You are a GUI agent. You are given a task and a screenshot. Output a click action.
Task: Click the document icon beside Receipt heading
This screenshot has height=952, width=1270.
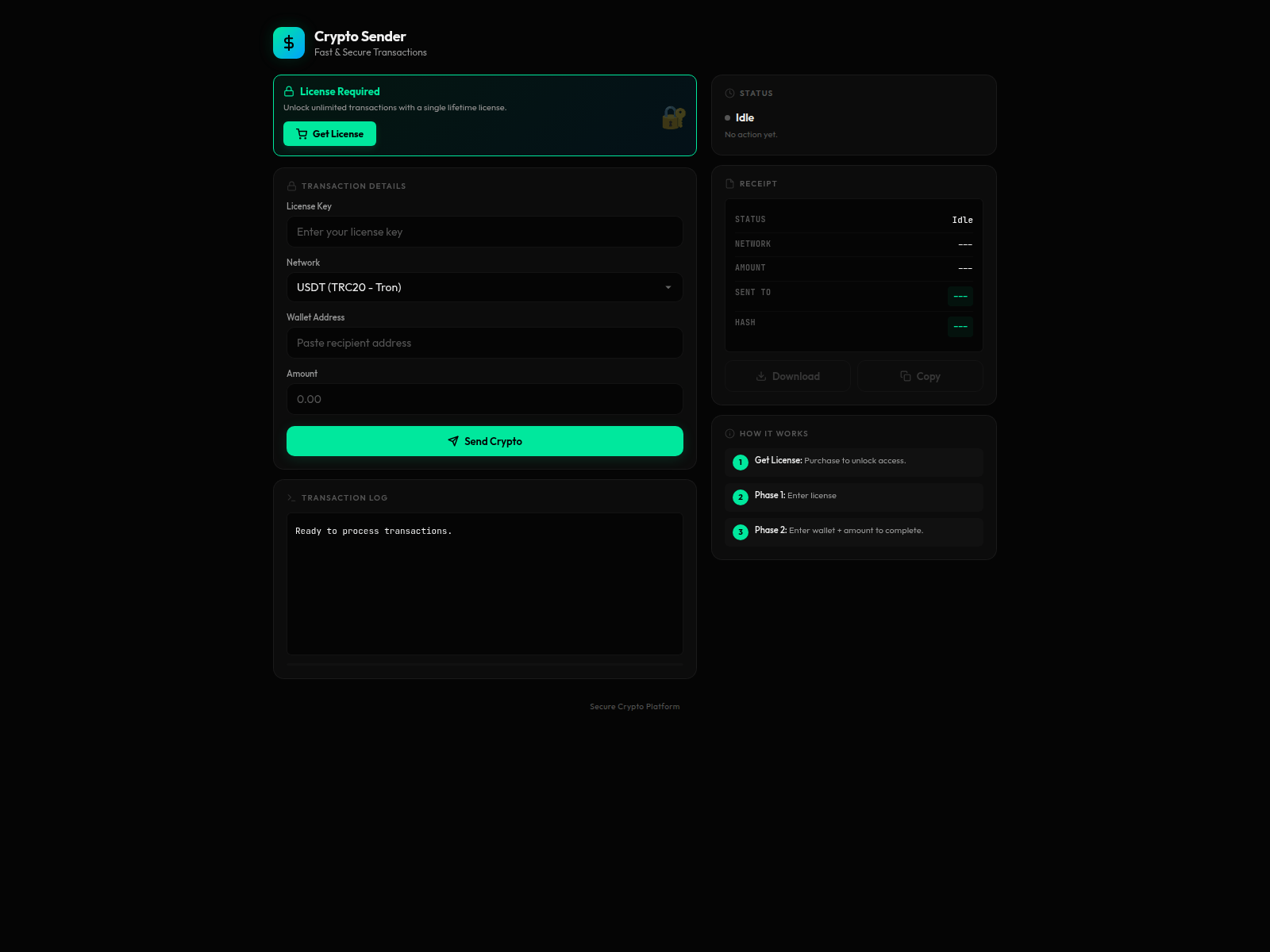[729, 184]
